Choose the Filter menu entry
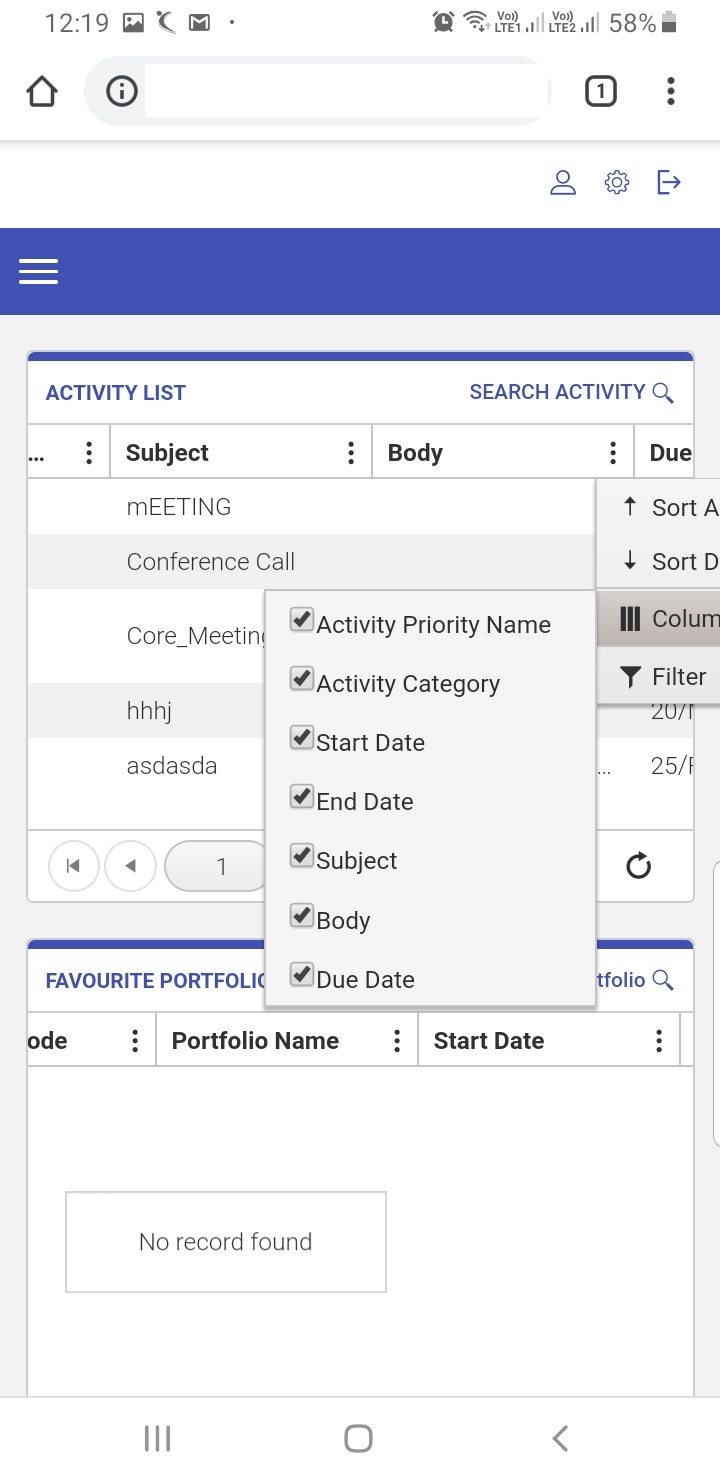The height and width of the screenshot is (1480, 720). pyautogui.click(x=665, y=677)
